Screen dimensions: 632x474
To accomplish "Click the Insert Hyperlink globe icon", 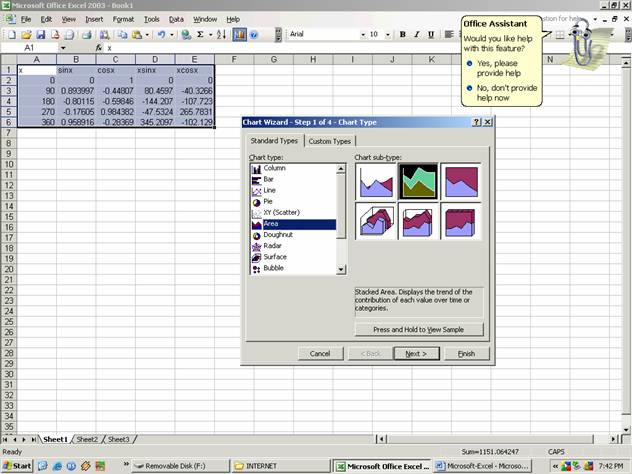I will [186, 35].
